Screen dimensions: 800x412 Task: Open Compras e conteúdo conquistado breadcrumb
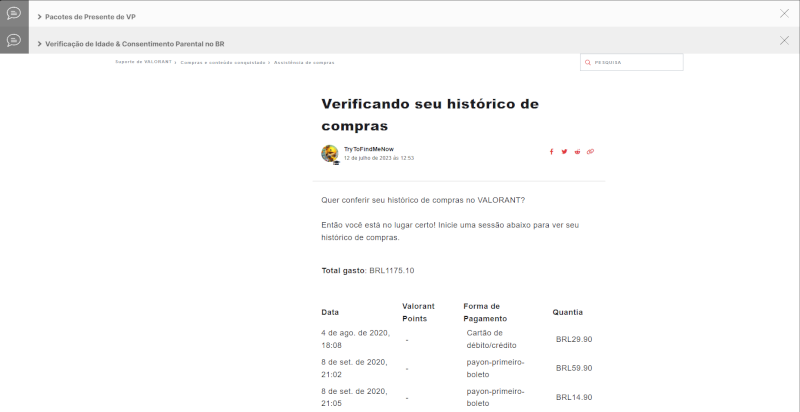223,62
